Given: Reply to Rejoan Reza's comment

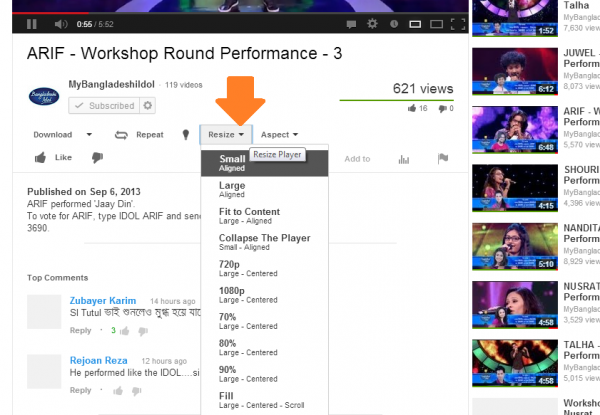Looking at the screenshot, I should [80, 390].
